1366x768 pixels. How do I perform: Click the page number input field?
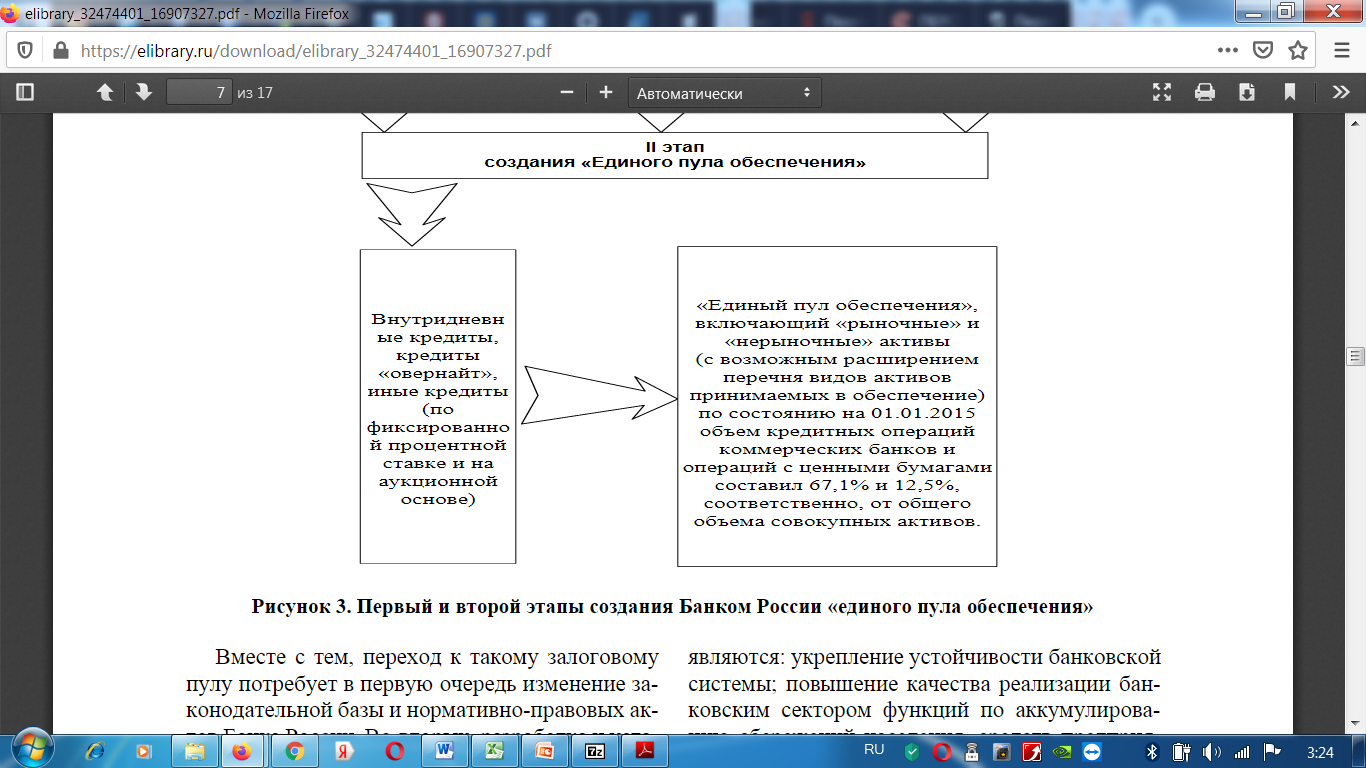199,93
